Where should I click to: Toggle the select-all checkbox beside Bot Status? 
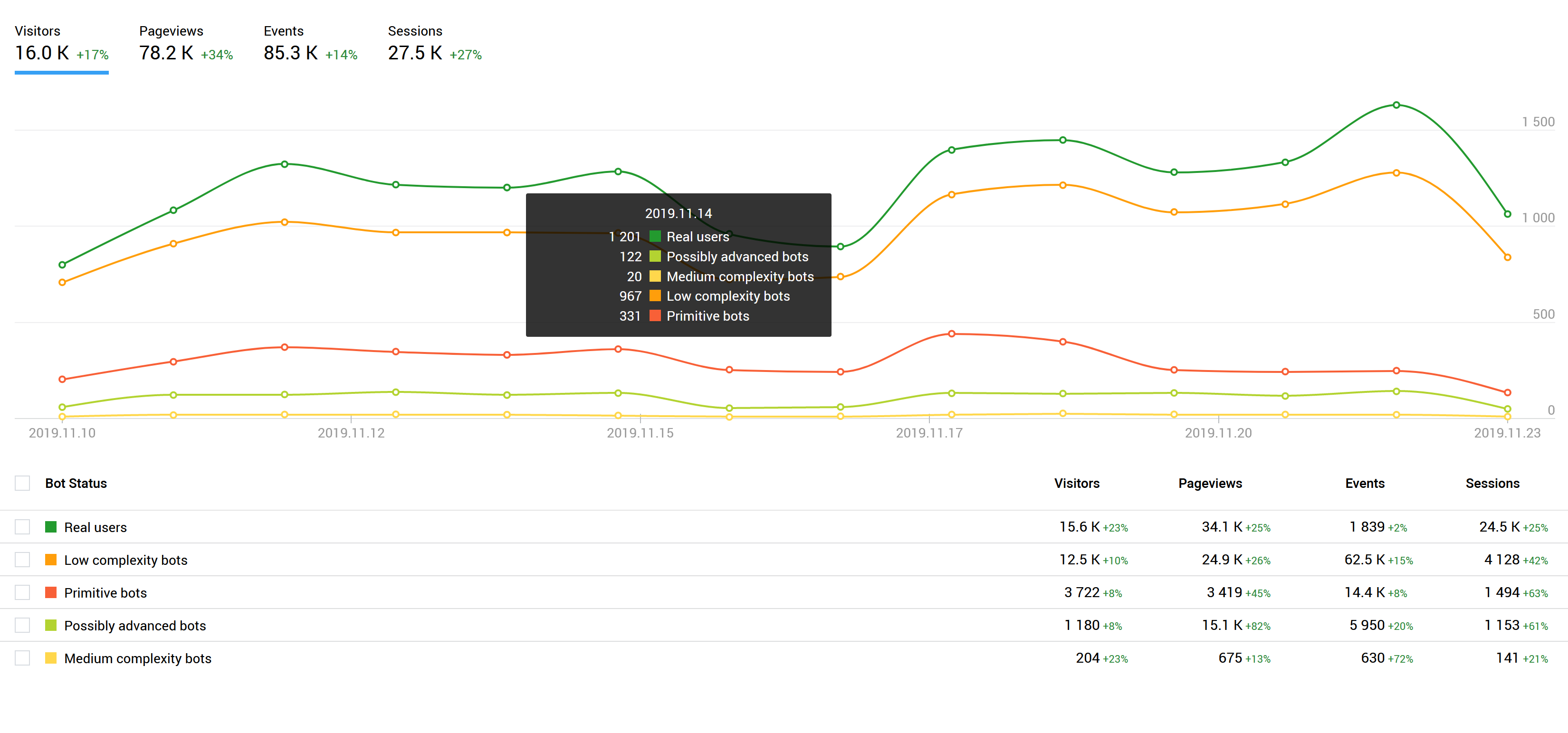pyautogui.click(x=22, y=483)
